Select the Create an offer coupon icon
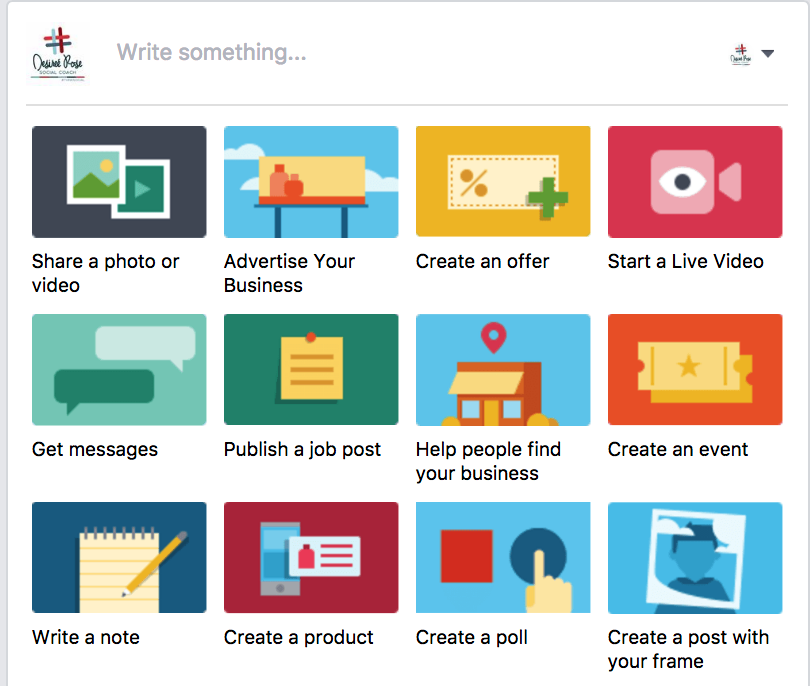Viewport: 810px width, 686px height. point(503,182)
